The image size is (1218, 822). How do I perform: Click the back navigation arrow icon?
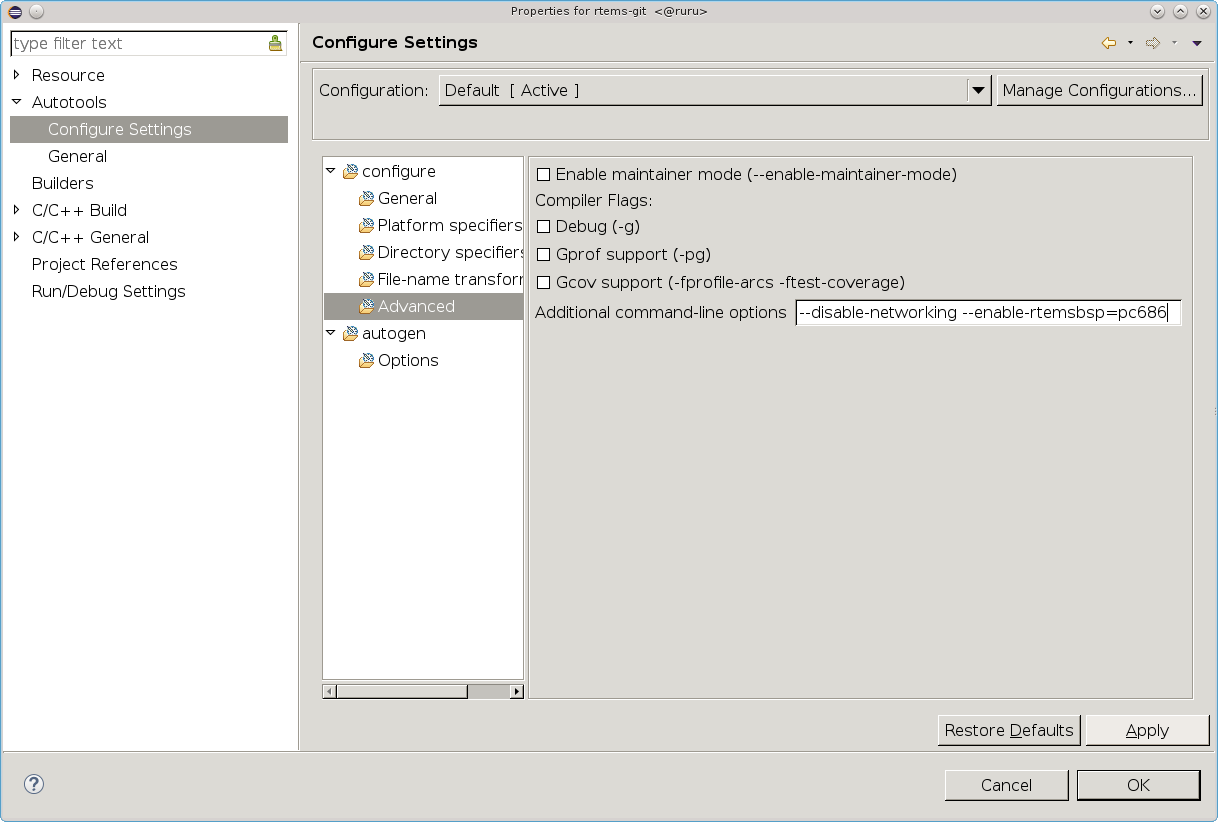click(1108, 43)
